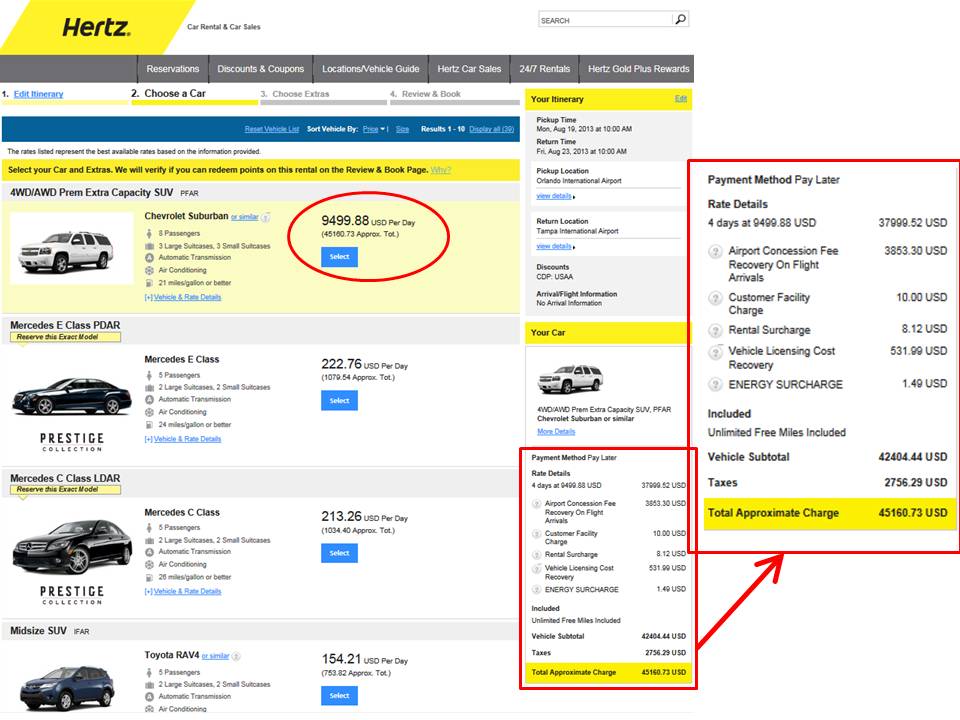The width and height of the screenshot is (960, 720).
Task: Click the passengers icon in the Chevrolet Suburban listing
Action: coord(149,233)
